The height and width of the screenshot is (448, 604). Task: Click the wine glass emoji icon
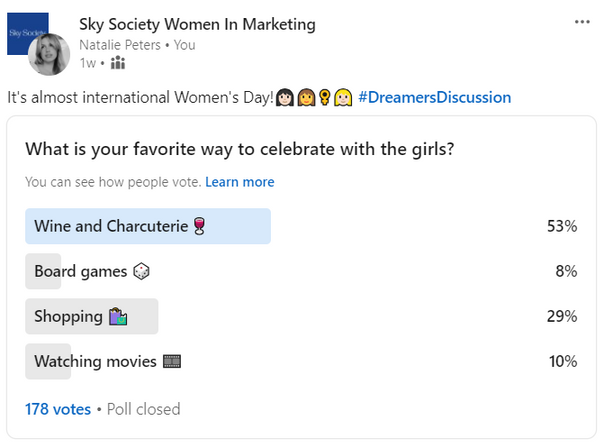click(198, 227)
